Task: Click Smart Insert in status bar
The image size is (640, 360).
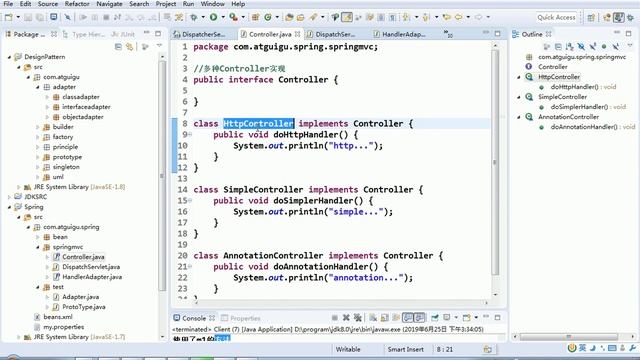Action: tap(406, 349)
